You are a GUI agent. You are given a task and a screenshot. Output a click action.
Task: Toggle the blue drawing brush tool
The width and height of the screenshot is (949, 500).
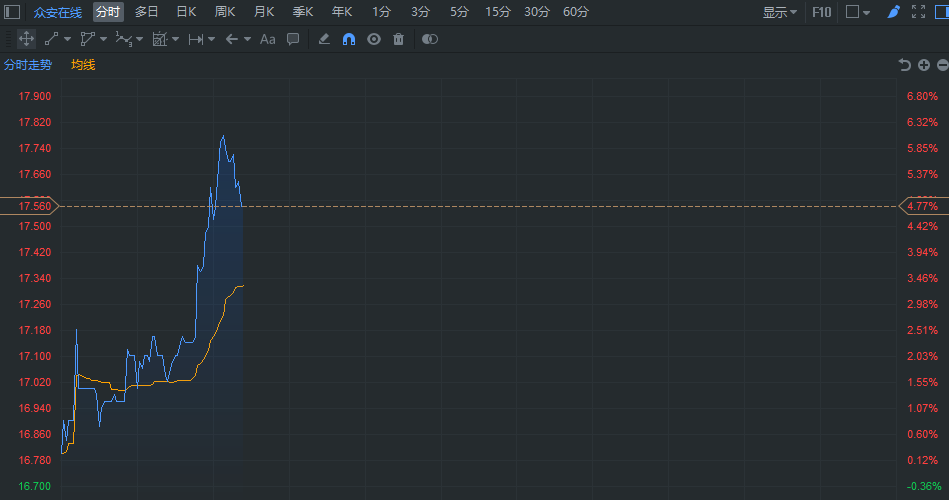point(893,12)
